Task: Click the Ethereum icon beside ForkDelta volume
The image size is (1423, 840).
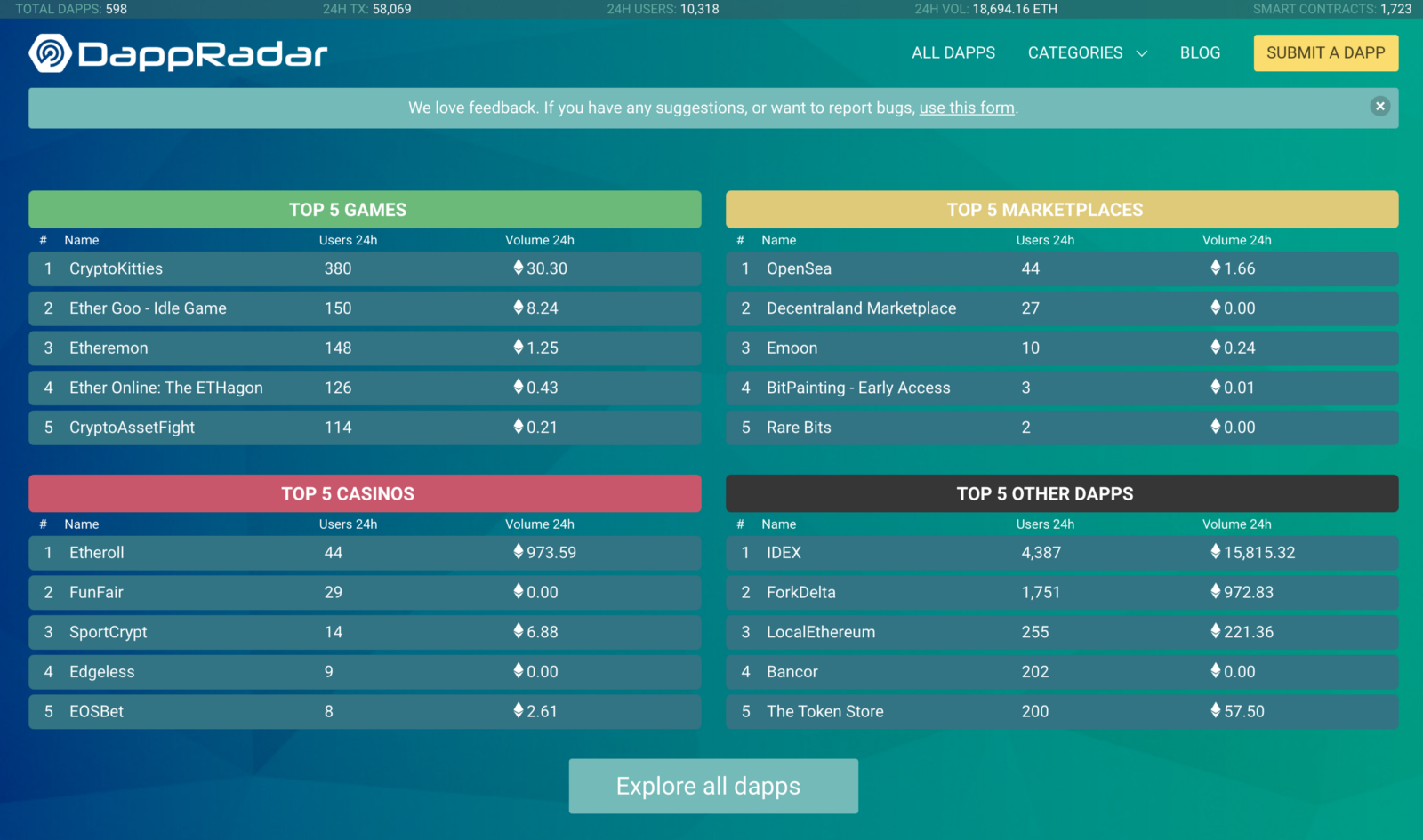Action: [1216, 592]
